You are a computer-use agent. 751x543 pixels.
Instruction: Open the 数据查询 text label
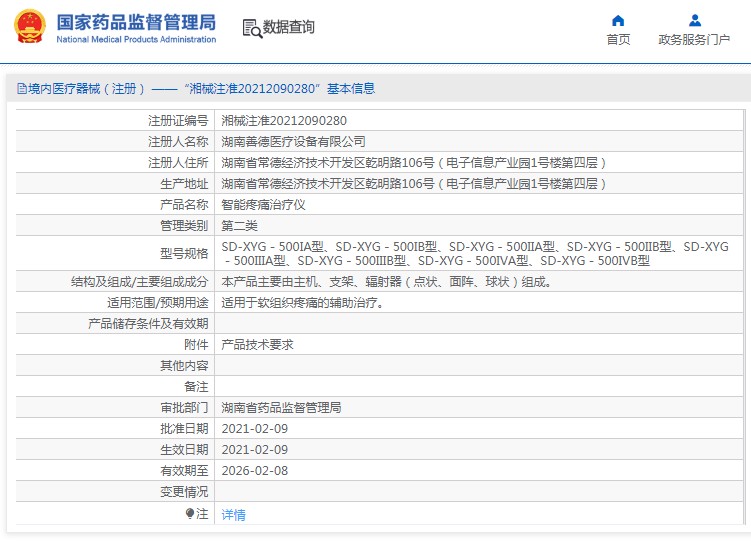289,28
